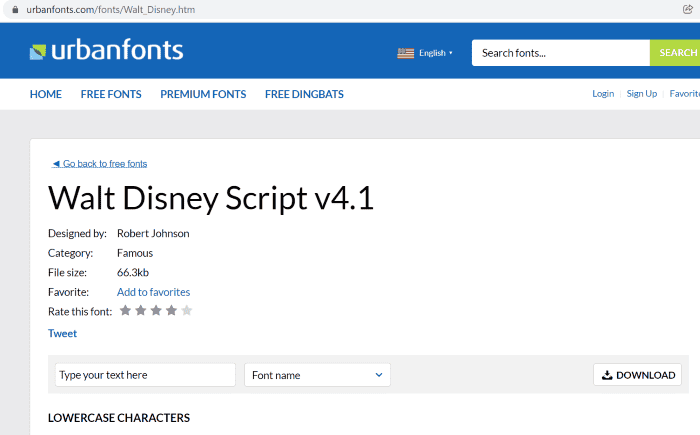The image size is (700, 435).
Task: Open FREE DINGBATS menu
Action: 304,94
